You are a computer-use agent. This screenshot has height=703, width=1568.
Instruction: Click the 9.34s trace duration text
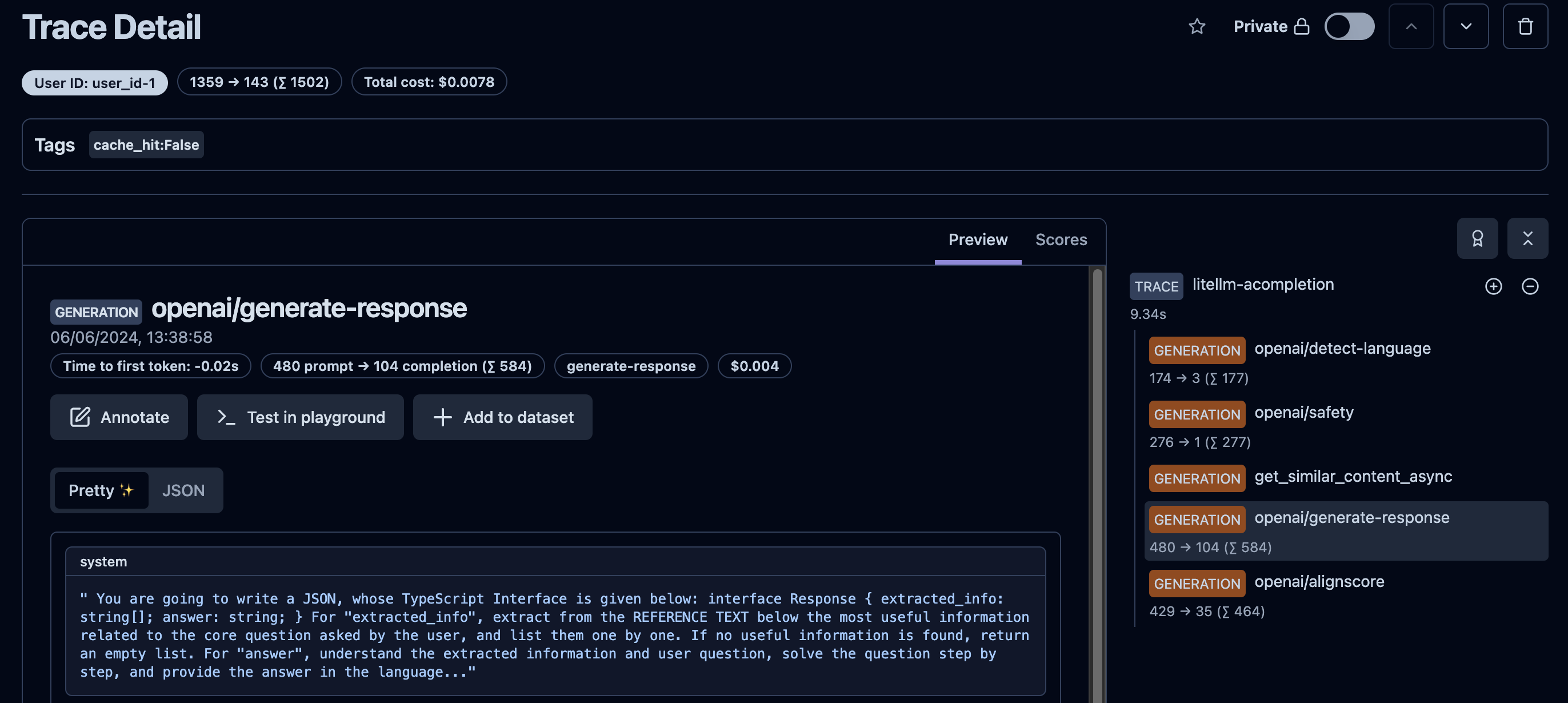coord(1147,314)
